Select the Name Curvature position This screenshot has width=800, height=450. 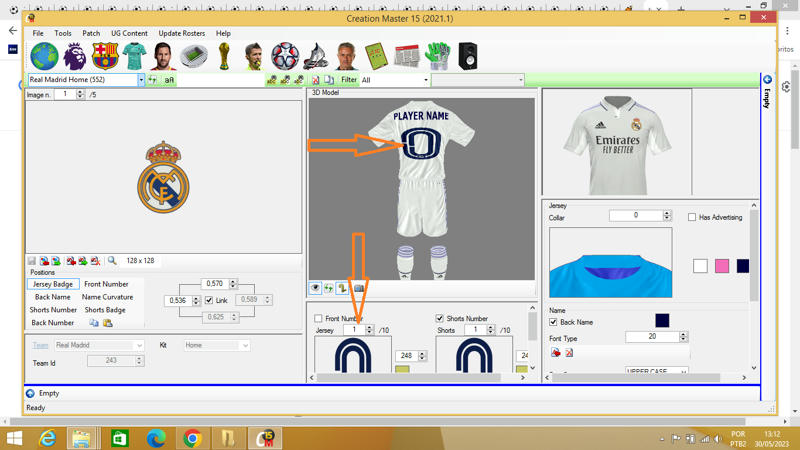[x=108, y=297]
